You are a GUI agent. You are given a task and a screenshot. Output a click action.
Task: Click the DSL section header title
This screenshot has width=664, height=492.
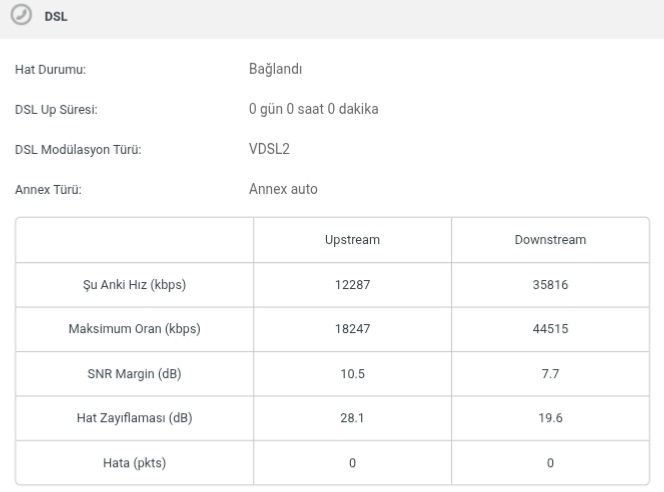point(55,18)
